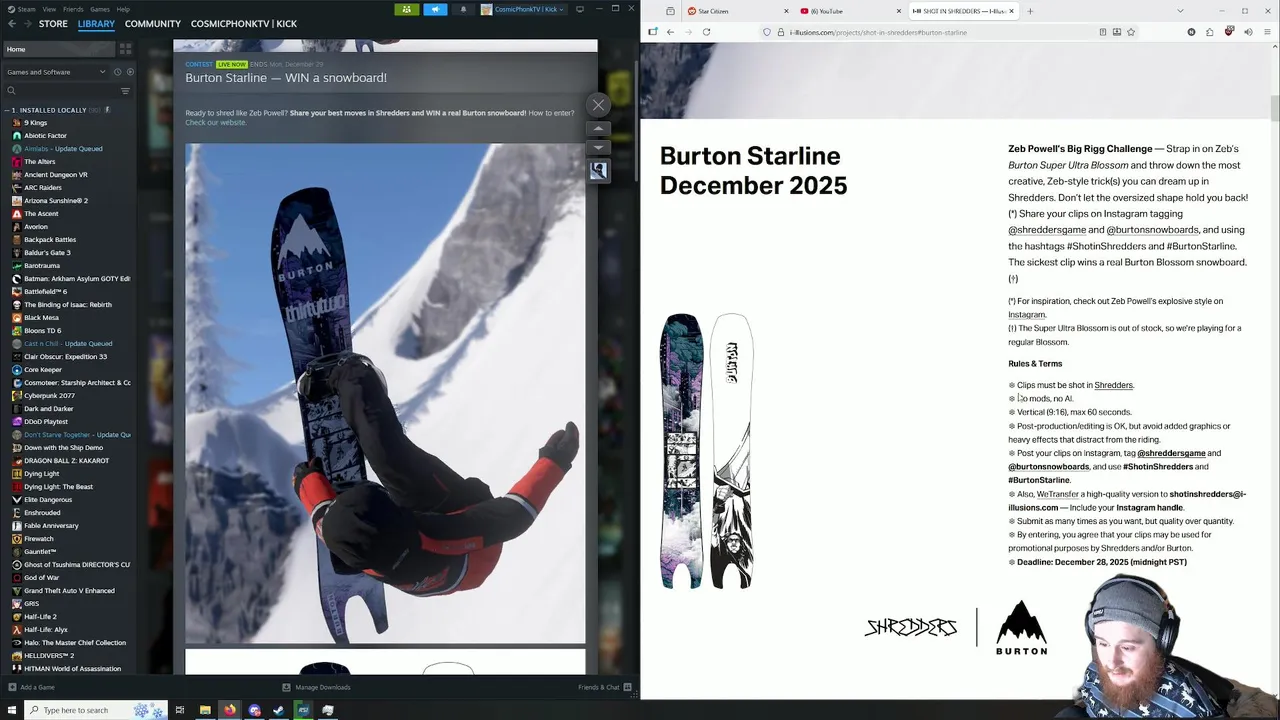
Task: Switch to Star Citizen browser tab
Action: [x=738, y=11]
